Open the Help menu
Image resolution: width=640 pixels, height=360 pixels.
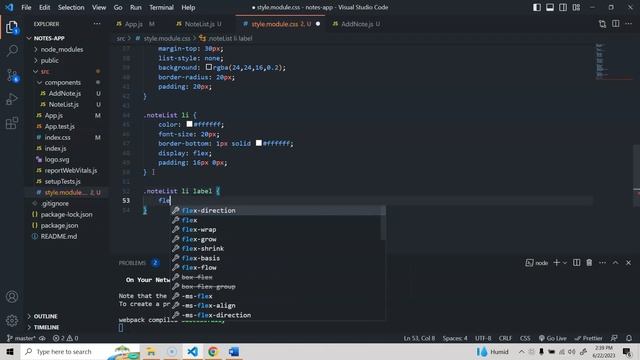[x=188, y=7]
